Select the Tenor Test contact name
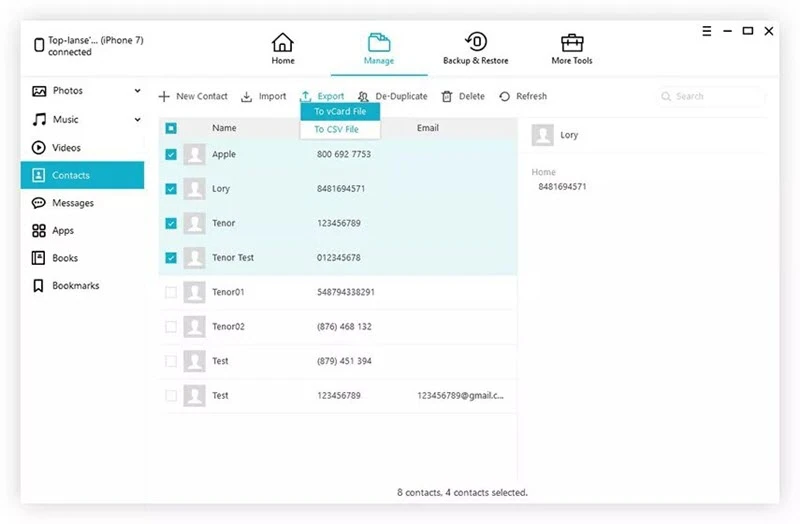This screenshot has width=800, height=524. pyautogui.click(x=233, y=258)
